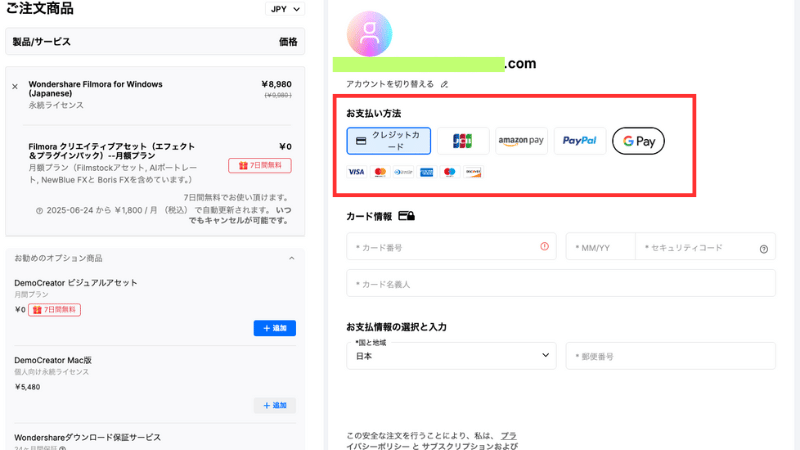Focus the カード番号 input field

pos(451,246)
